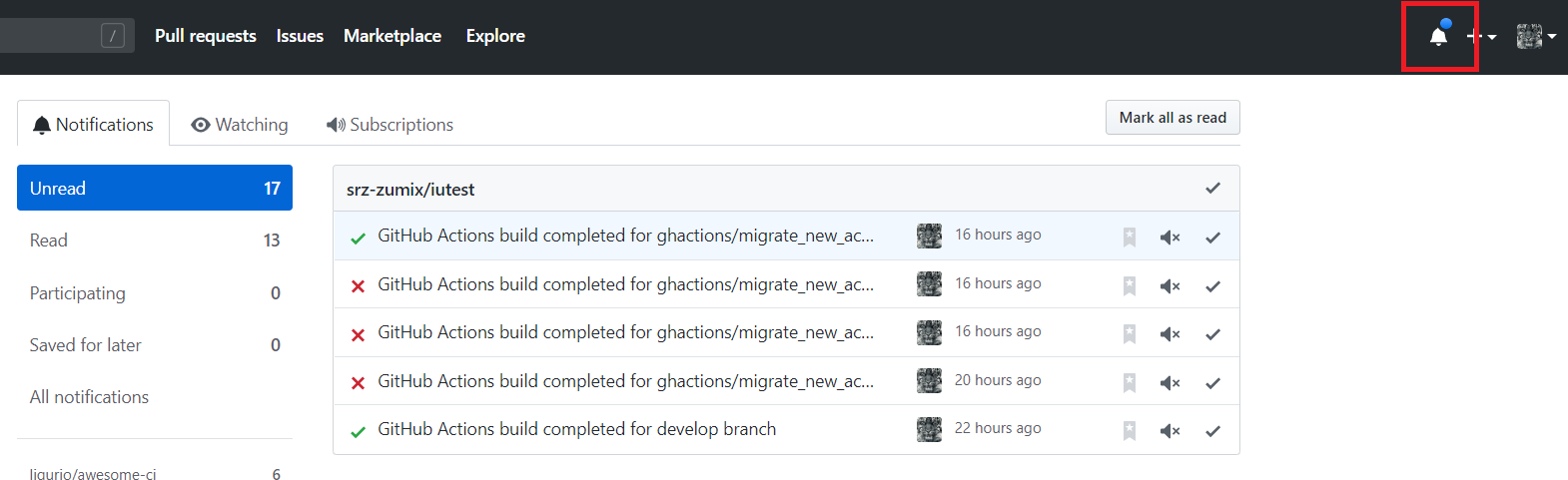Mark the 20 hours ago notification read
1568x480 pixels.
(1212, 382)
